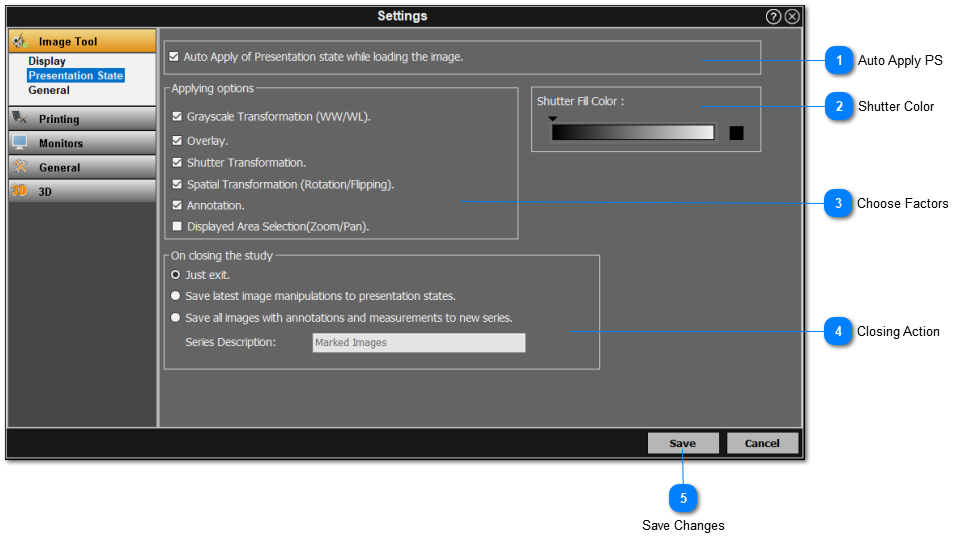965x549 pixels.
Task: Click the Image Tool section icon
Action: click(20, 41)
